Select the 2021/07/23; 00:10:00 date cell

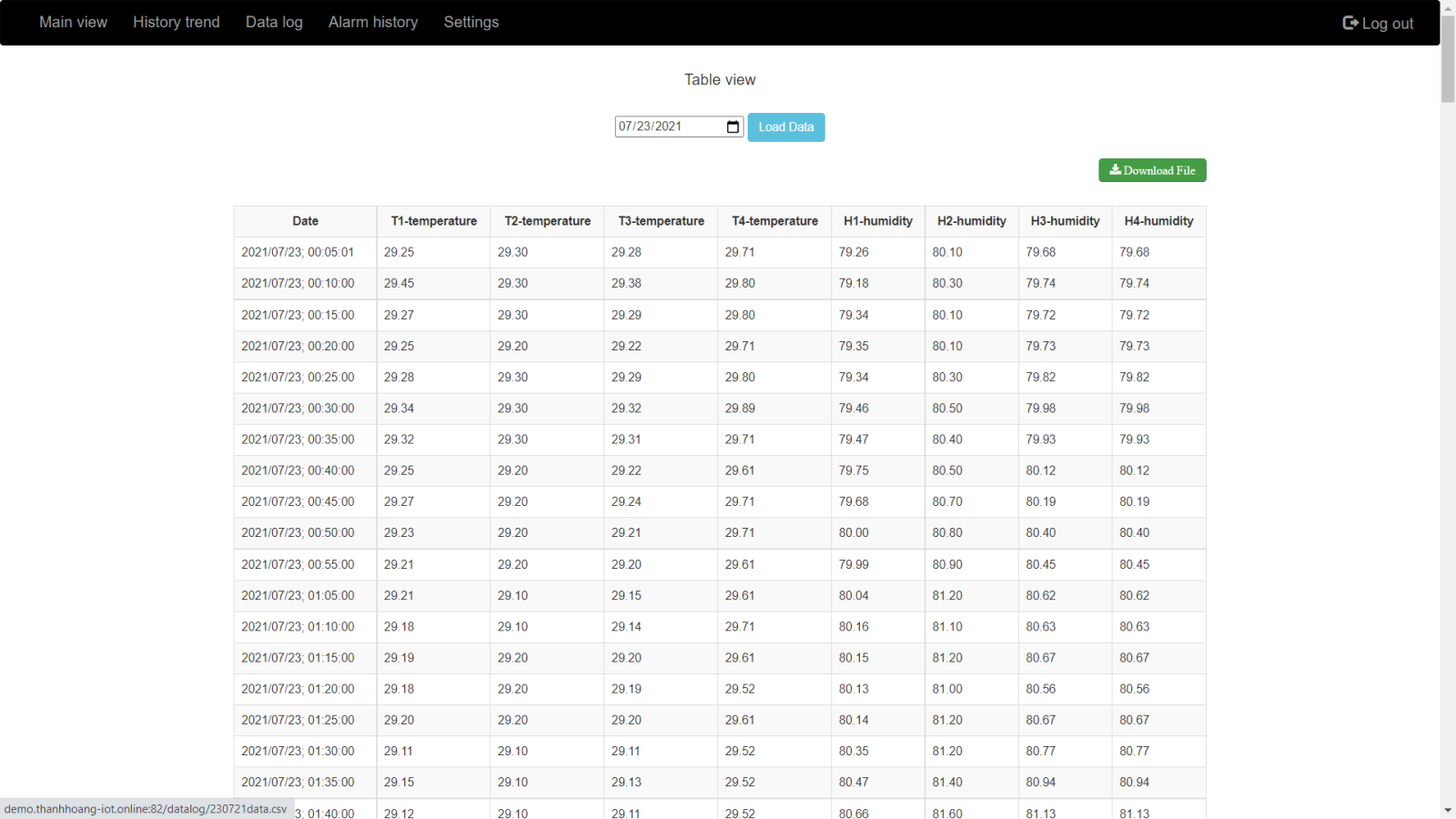point(306,283)
